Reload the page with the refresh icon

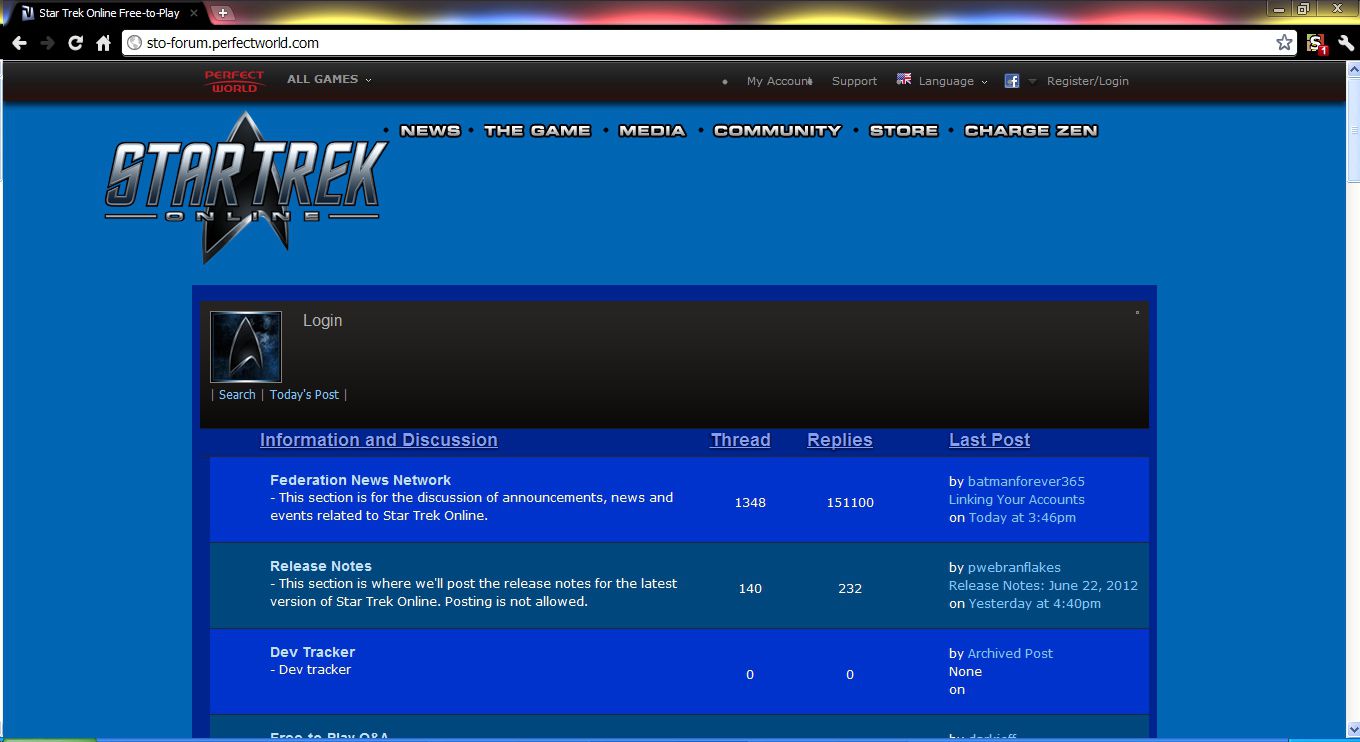pyautogui.click(x=75, y=43)
